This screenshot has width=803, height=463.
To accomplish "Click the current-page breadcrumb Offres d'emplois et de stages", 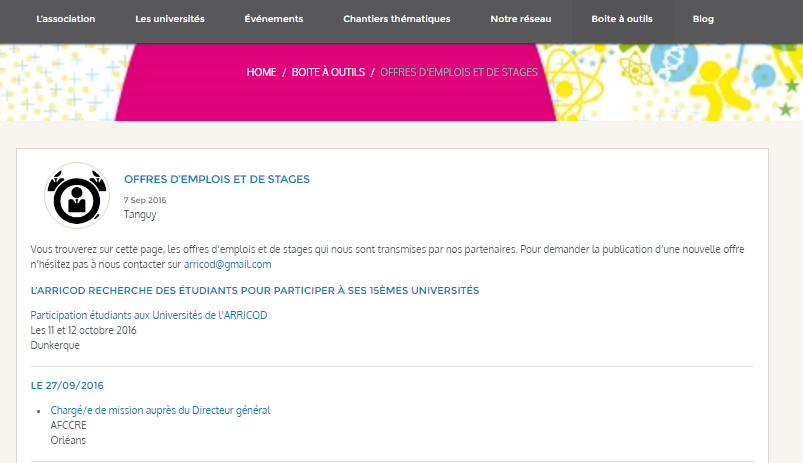I will point(459,73).
